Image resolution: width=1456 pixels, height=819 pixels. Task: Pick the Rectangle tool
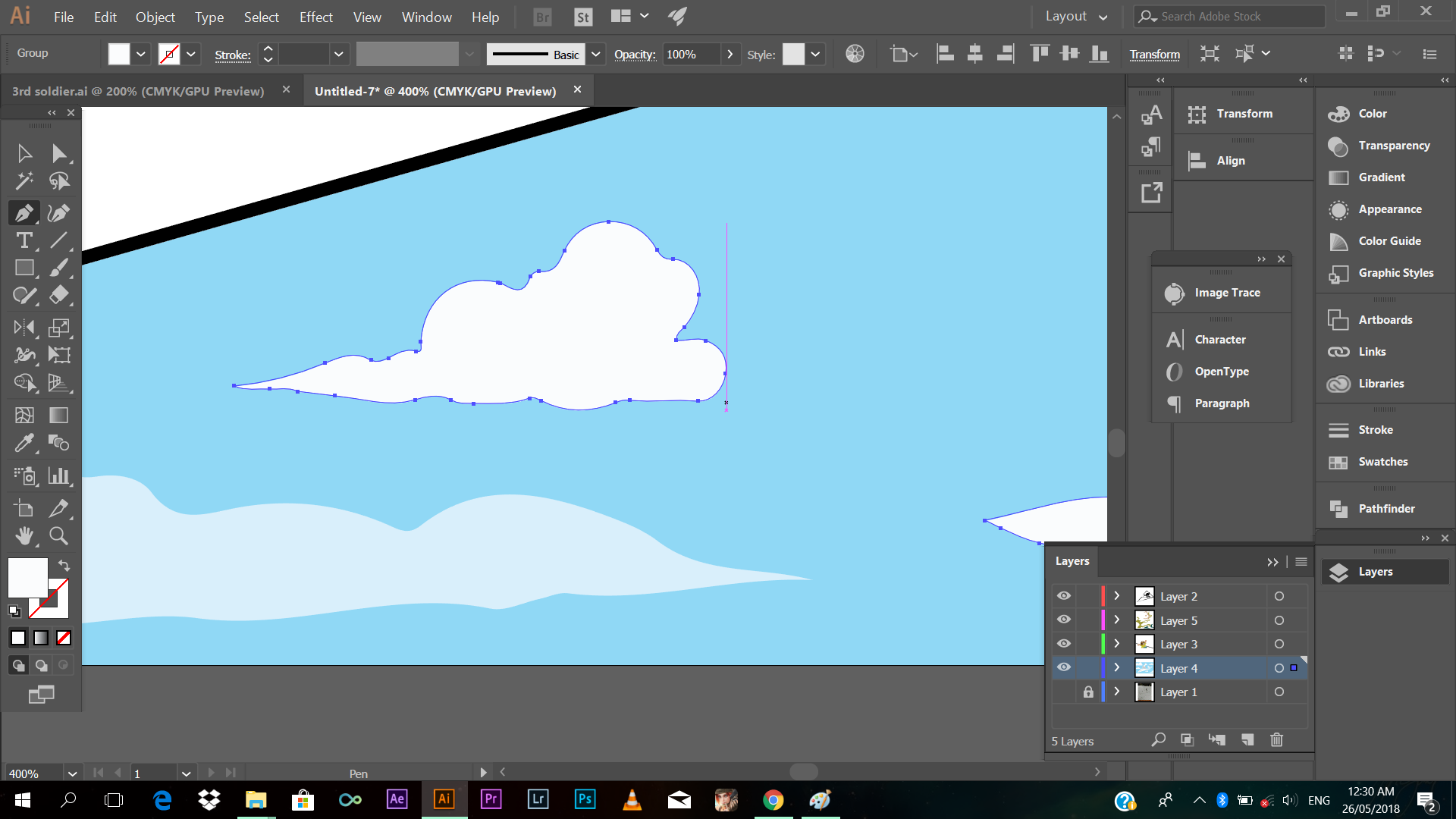coord(24,268)
